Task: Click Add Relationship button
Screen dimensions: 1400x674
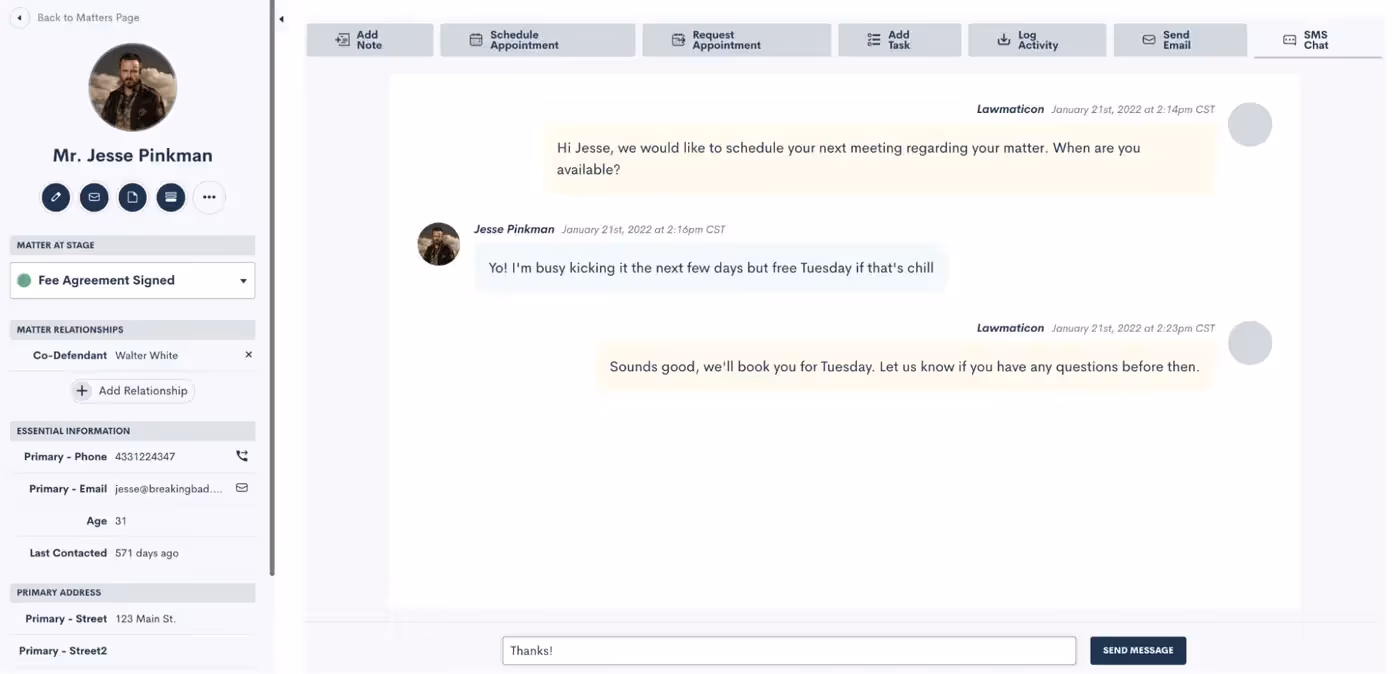Action: pyautogui.click(x=132, y=391)
